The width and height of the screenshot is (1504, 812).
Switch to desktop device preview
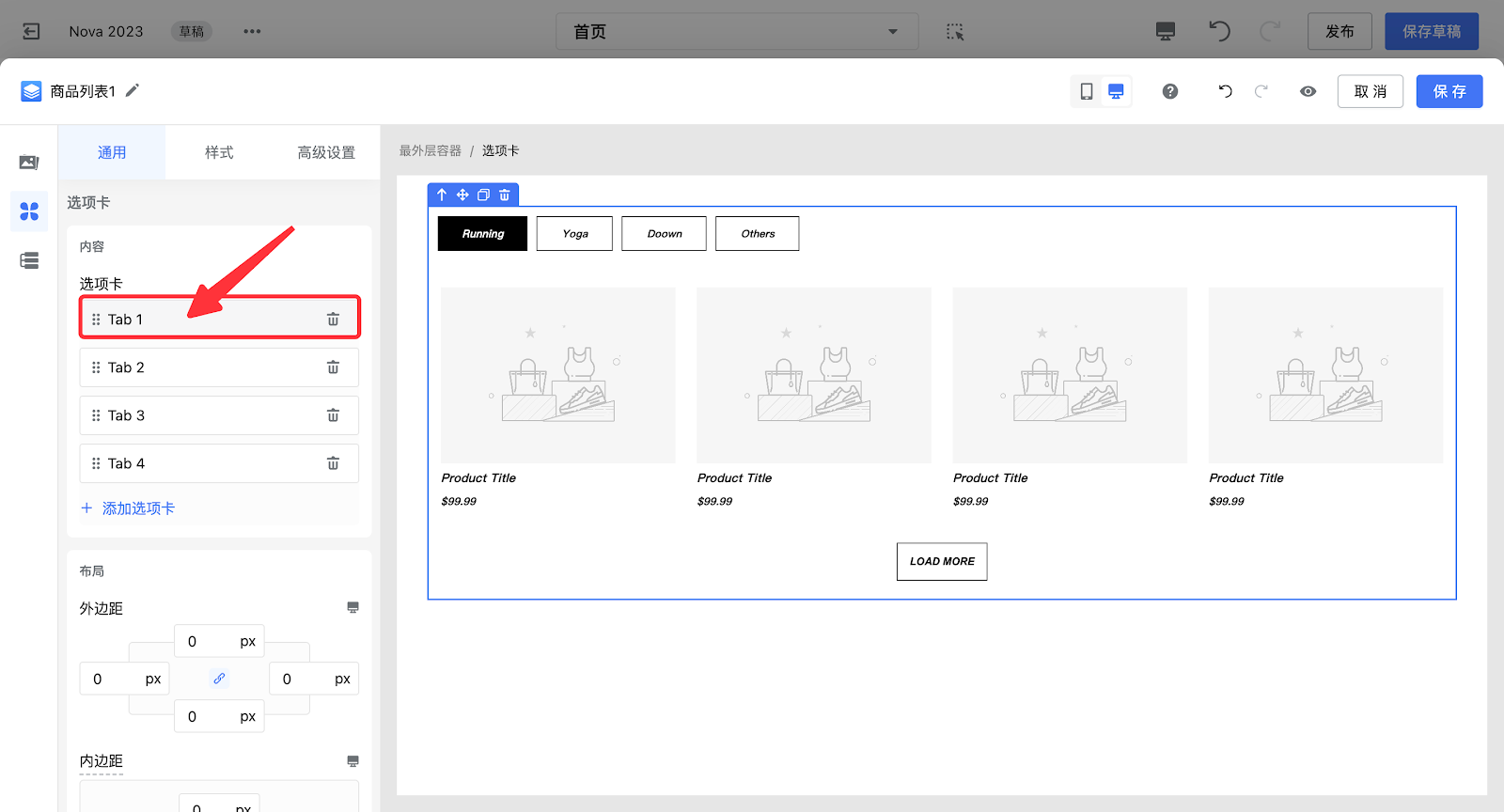(1116, 91)
